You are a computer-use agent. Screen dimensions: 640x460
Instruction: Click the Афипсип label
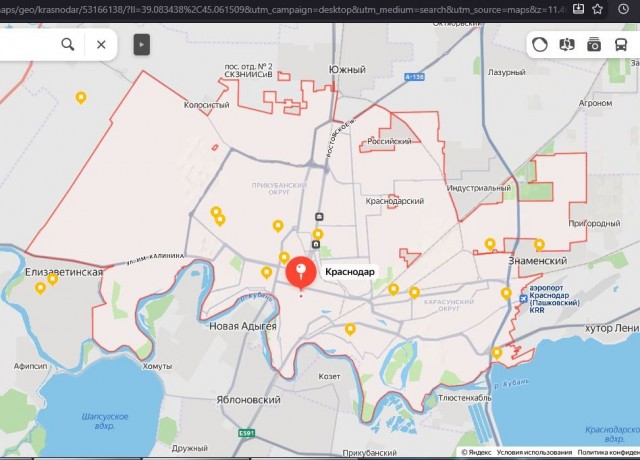pyautogui.click(x=31, y=366)
